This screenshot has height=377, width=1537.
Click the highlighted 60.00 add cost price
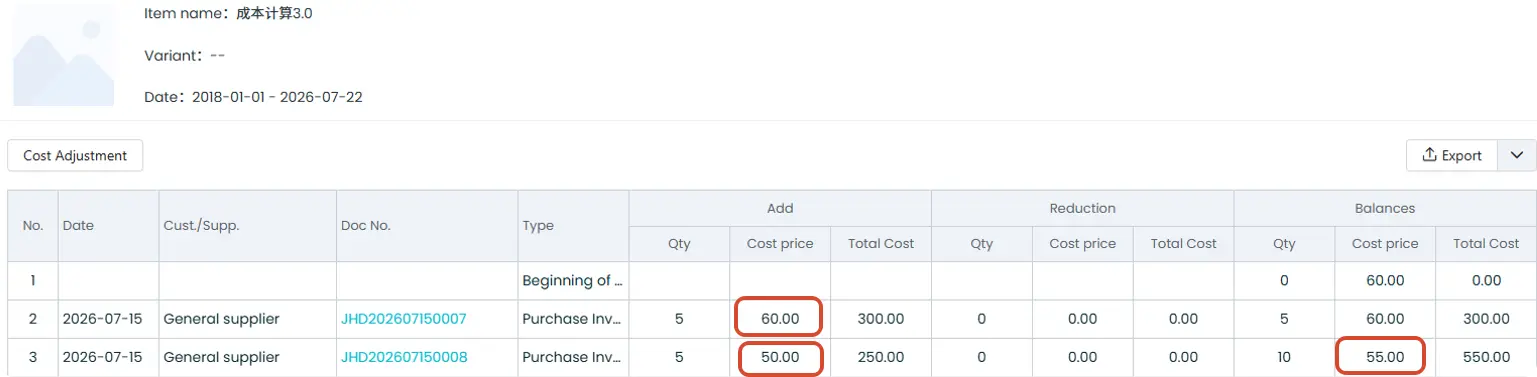tap(780, 319)
